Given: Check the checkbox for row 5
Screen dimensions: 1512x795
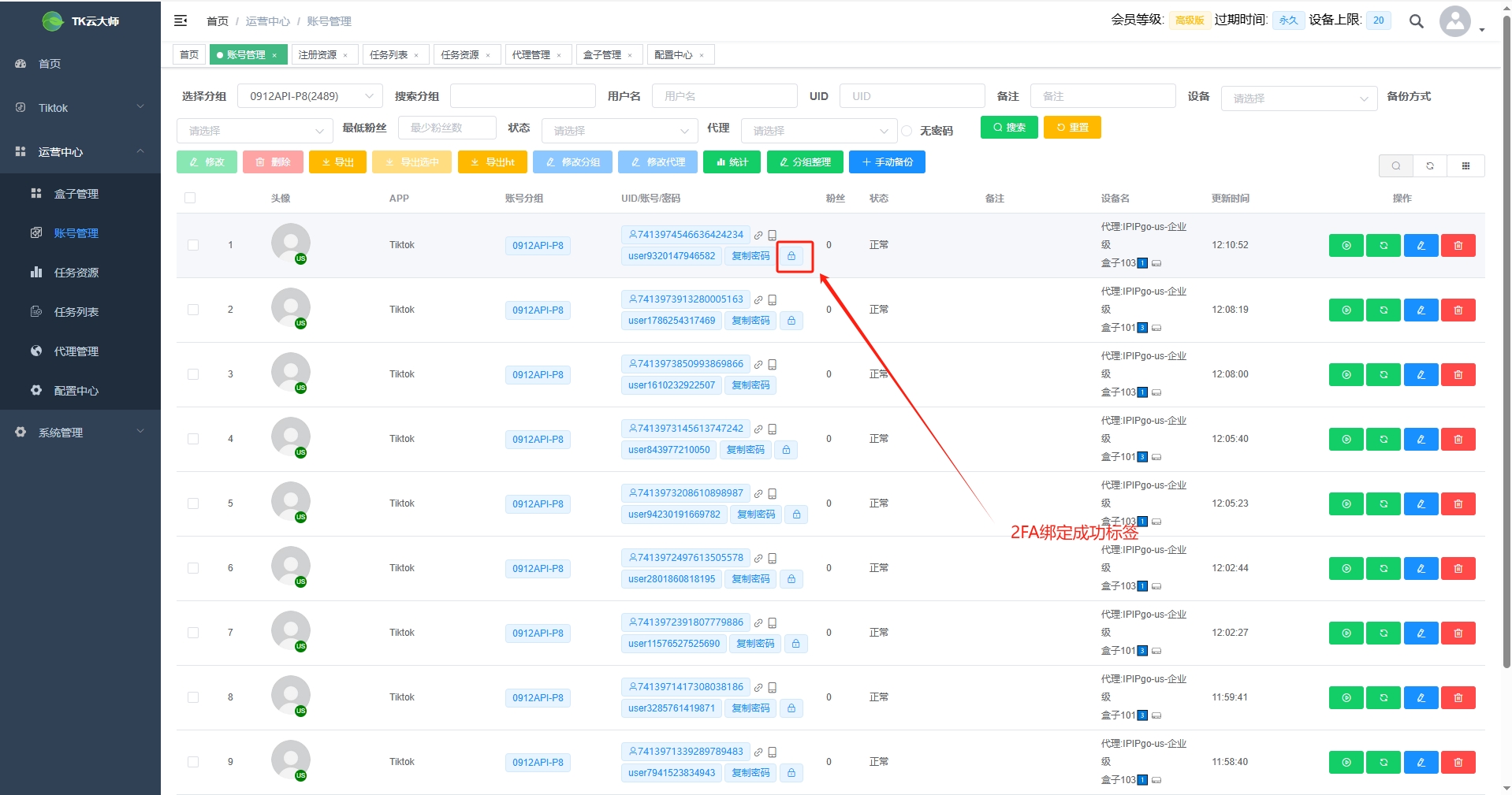Looking at the screenshot, I should pos(193,503).
